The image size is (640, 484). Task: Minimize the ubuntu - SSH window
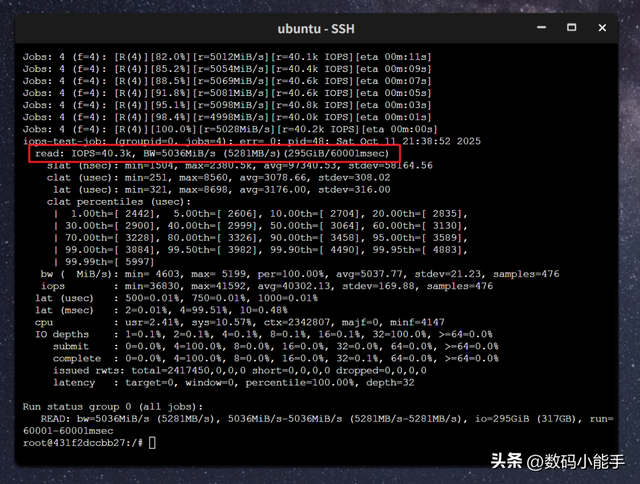542,28
